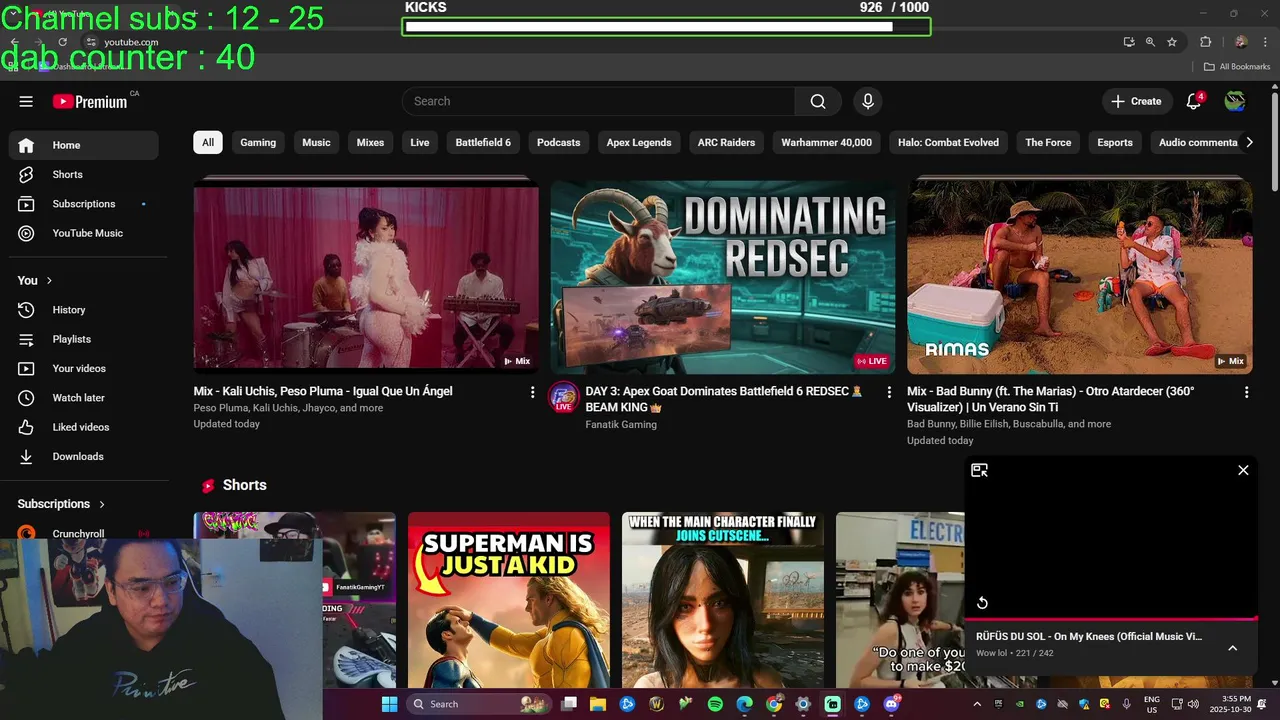This screenshot has height=720, width=1280.
Task: Select the Battlefield 6 chip
Action: tap(483, 142)
